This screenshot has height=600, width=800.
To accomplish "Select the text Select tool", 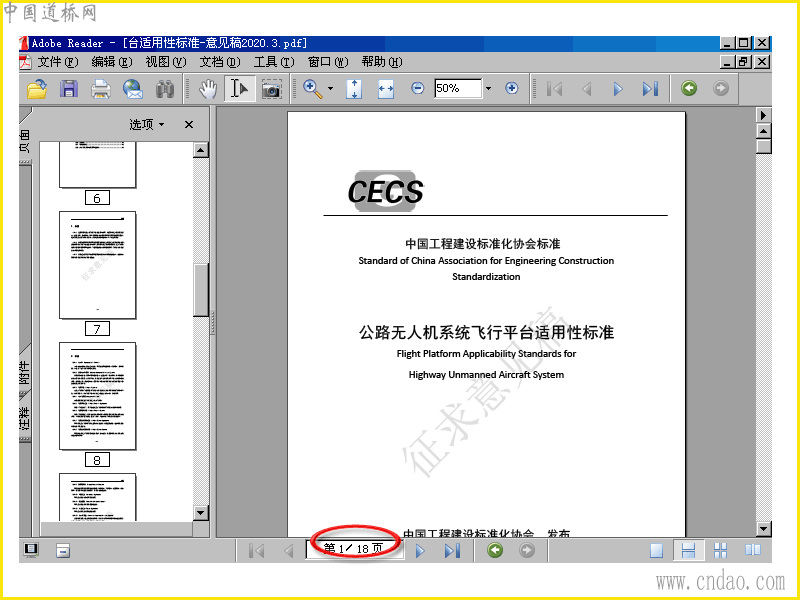I will (x=239, y=89).
